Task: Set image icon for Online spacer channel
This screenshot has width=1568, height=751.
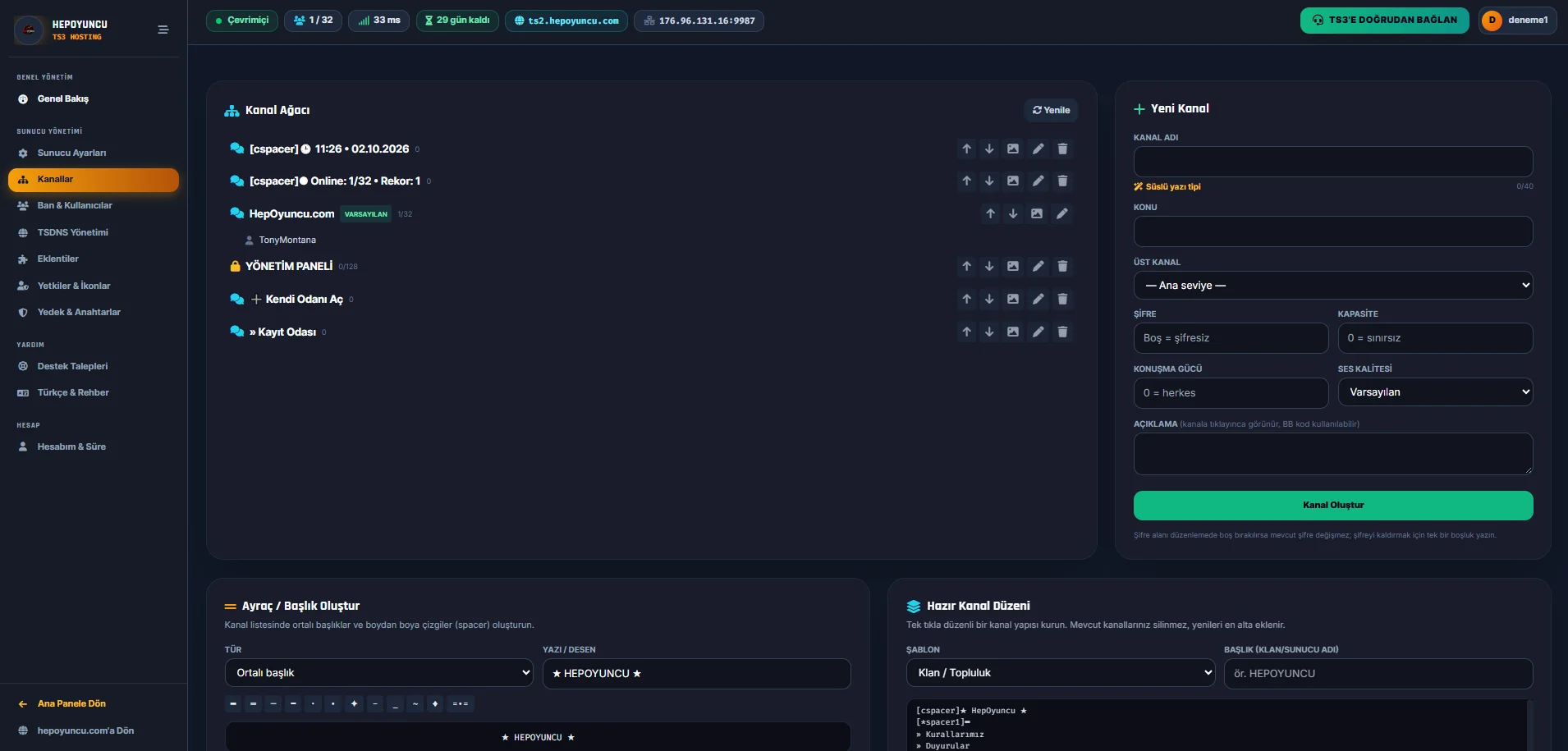Action: (x=1013, y=181)
